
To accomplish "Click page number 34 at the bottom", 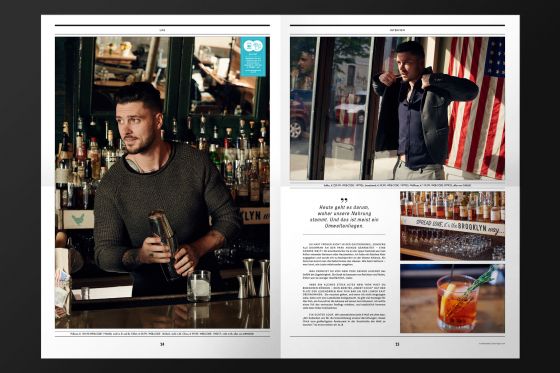I will [x=162, y=344].
